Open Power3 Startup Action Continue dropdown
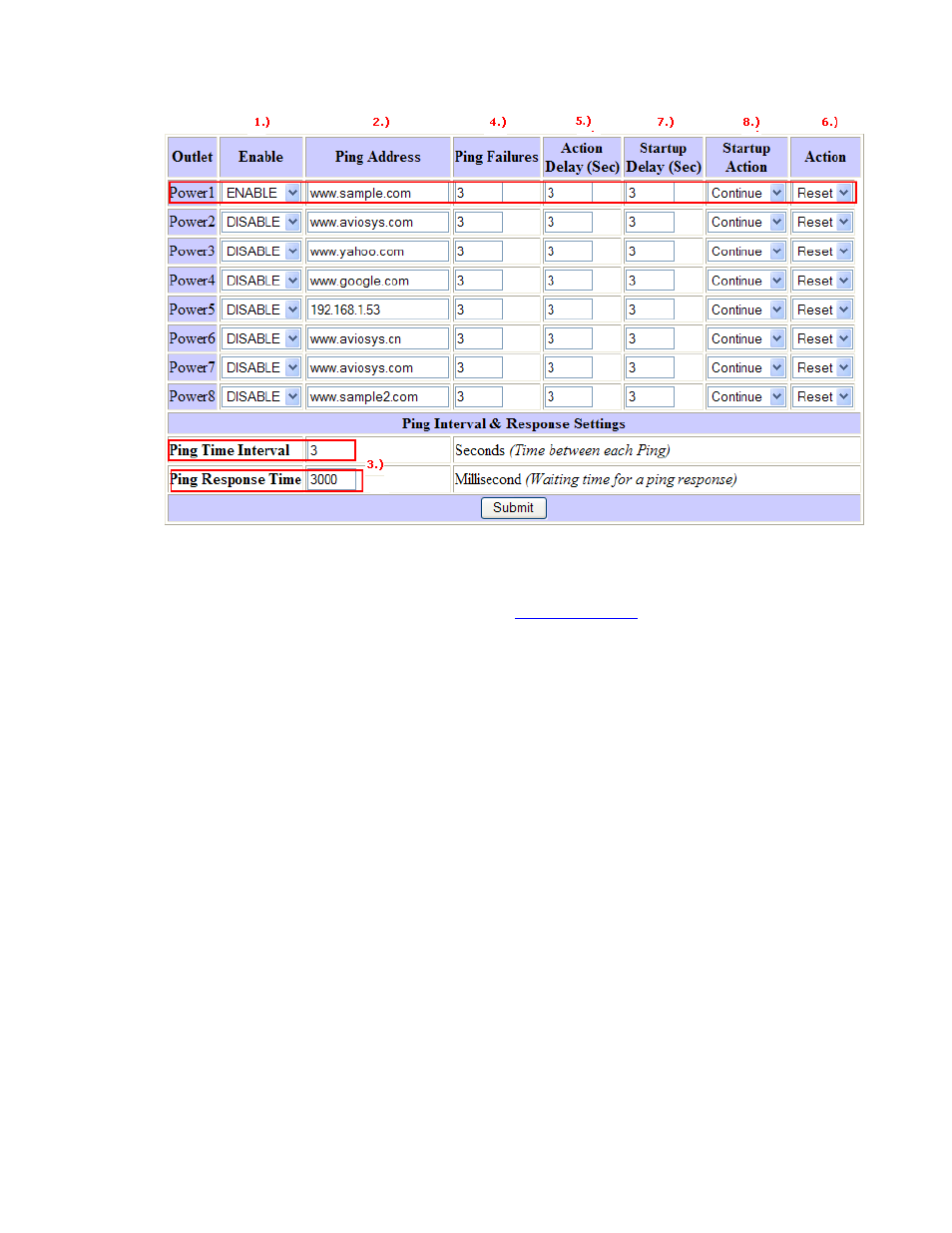The width and height of the screenshot is (952, 1233). (746, 252)
